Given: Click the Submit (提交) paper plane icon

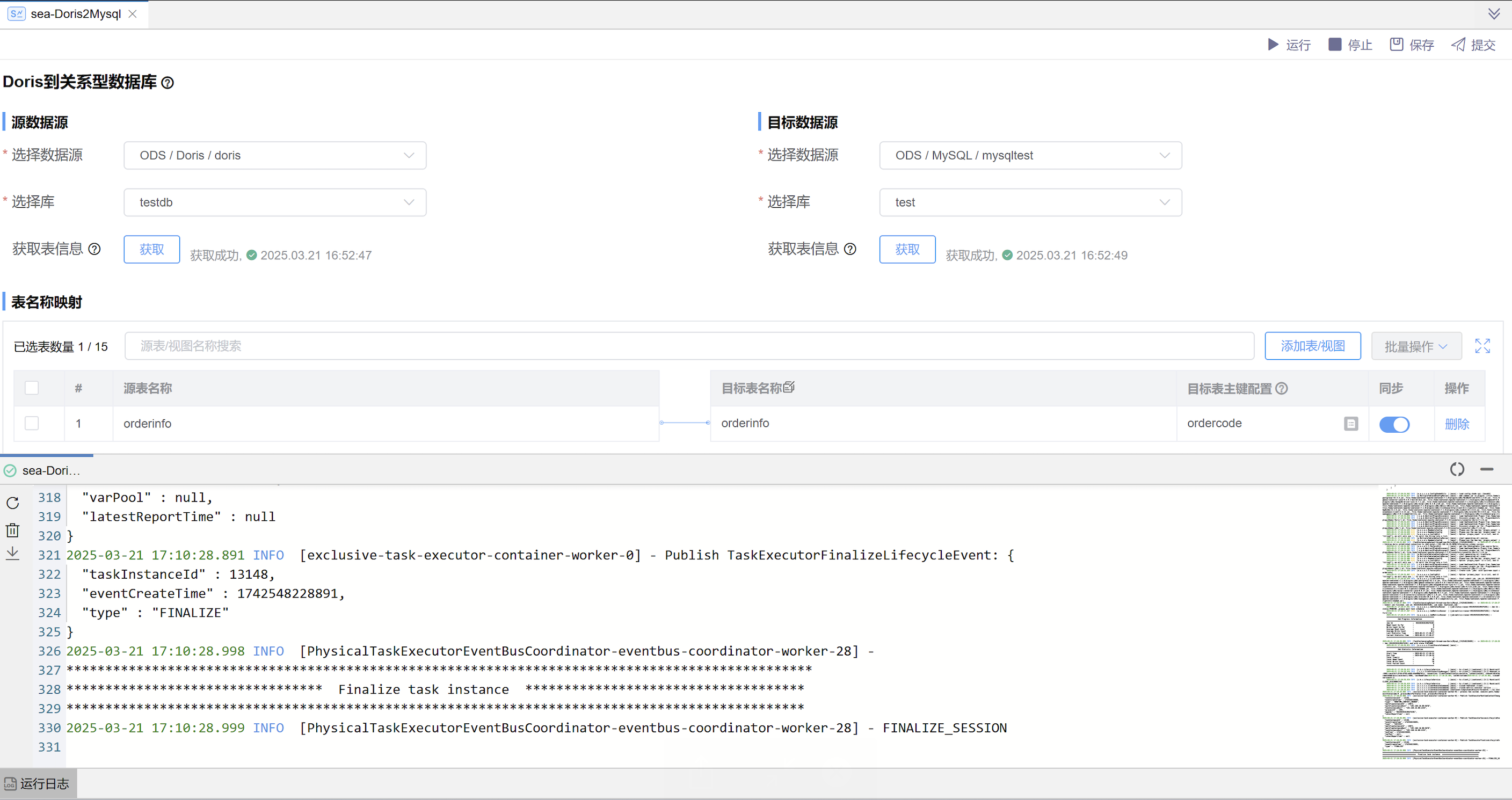Looking at the screenshot, I should click(1458, 45).
